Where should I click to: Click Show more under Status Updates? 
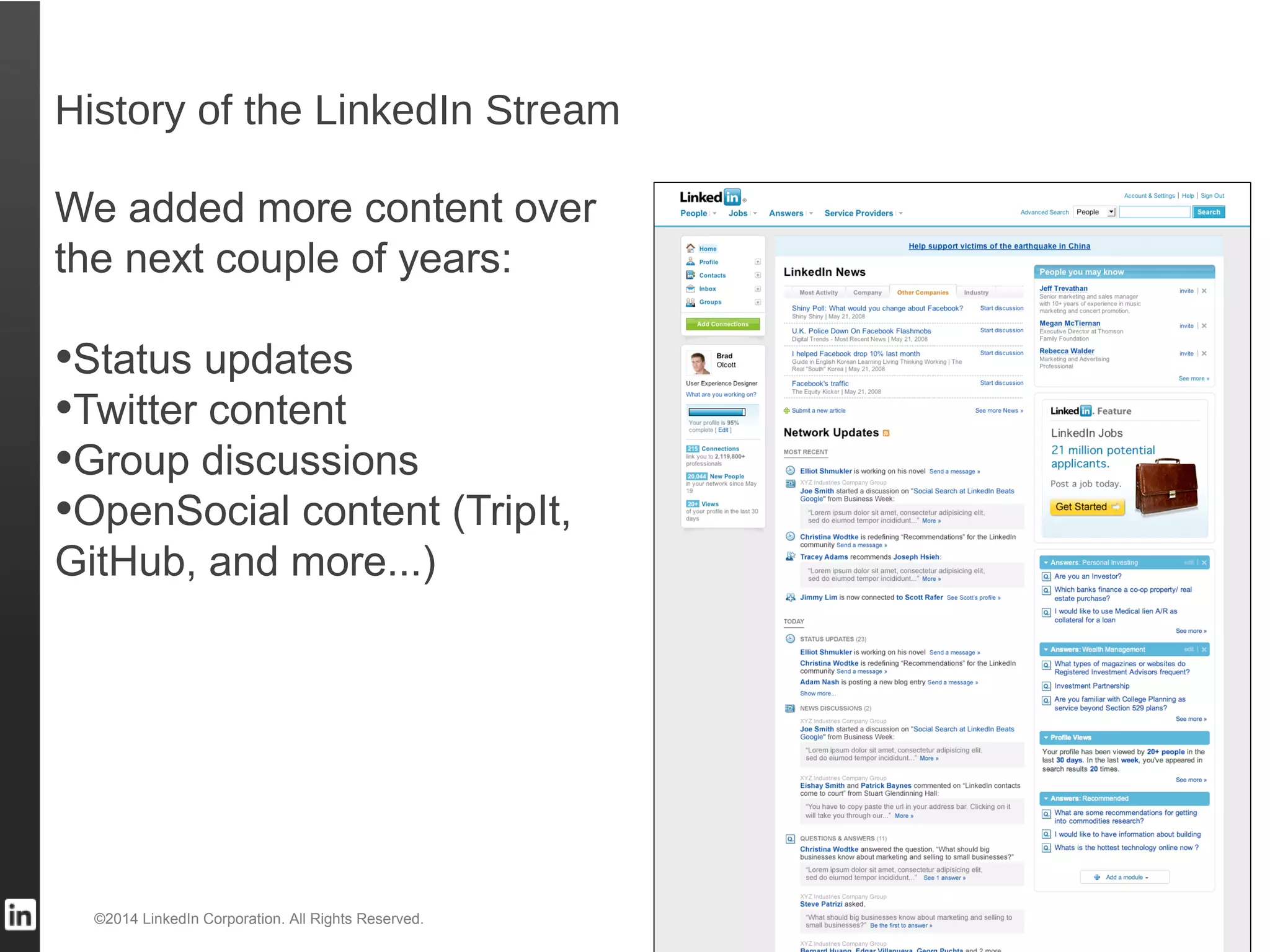coord(817,694)
